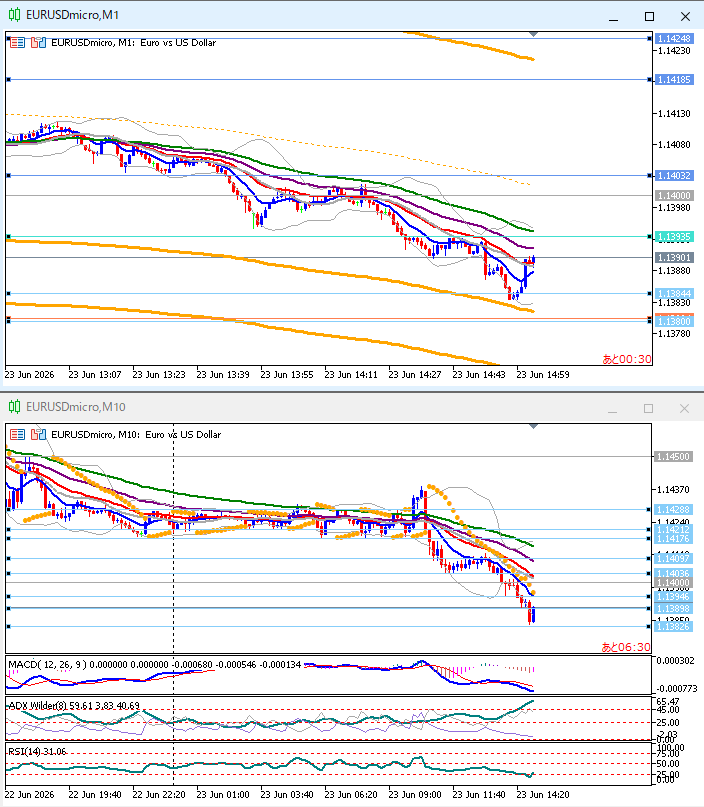The height and width of the screenshot is (807, 704).
Task: Click the left handle of the 1.13935 teal line on M1
Action: pos(8,237)
